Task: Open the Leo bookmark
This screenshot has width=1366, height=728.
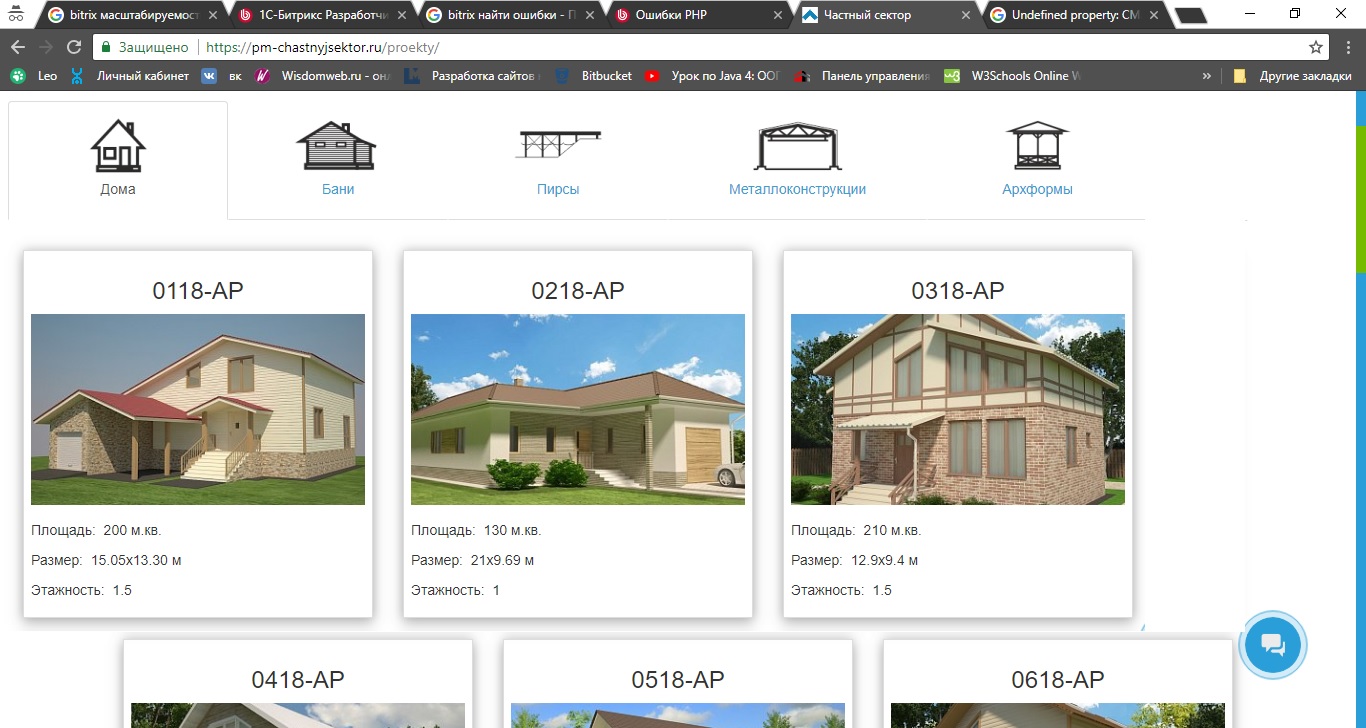Action: click(34, 76)
